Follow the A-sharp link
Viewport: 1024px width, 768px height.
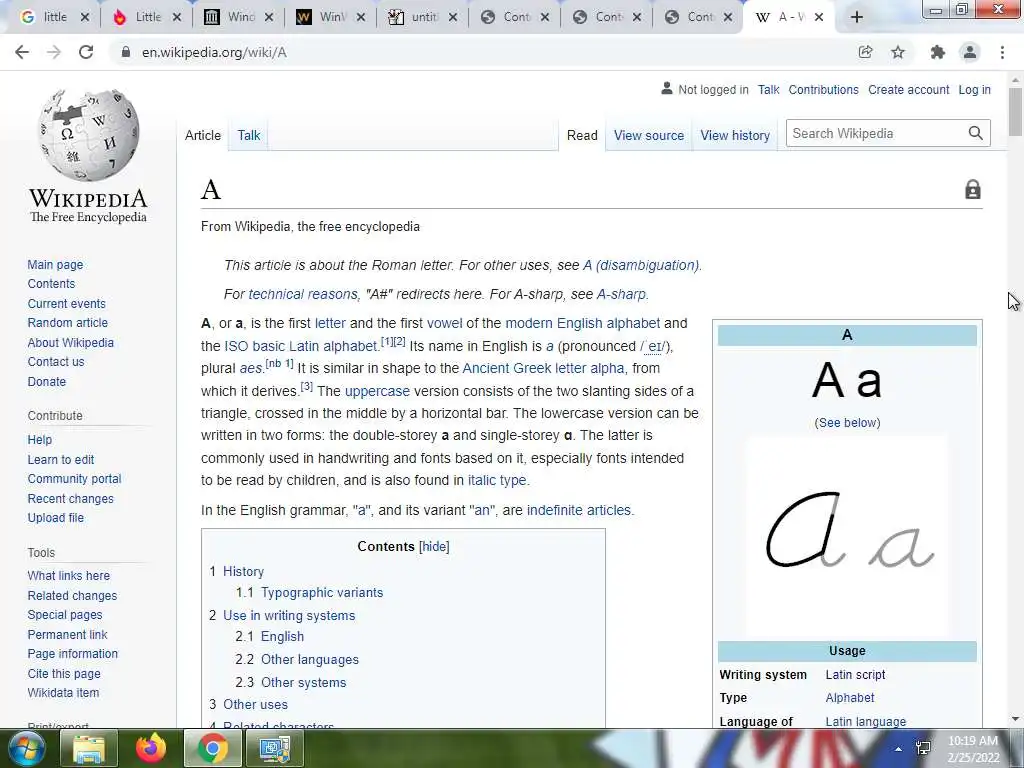click(x=621, y=294)
